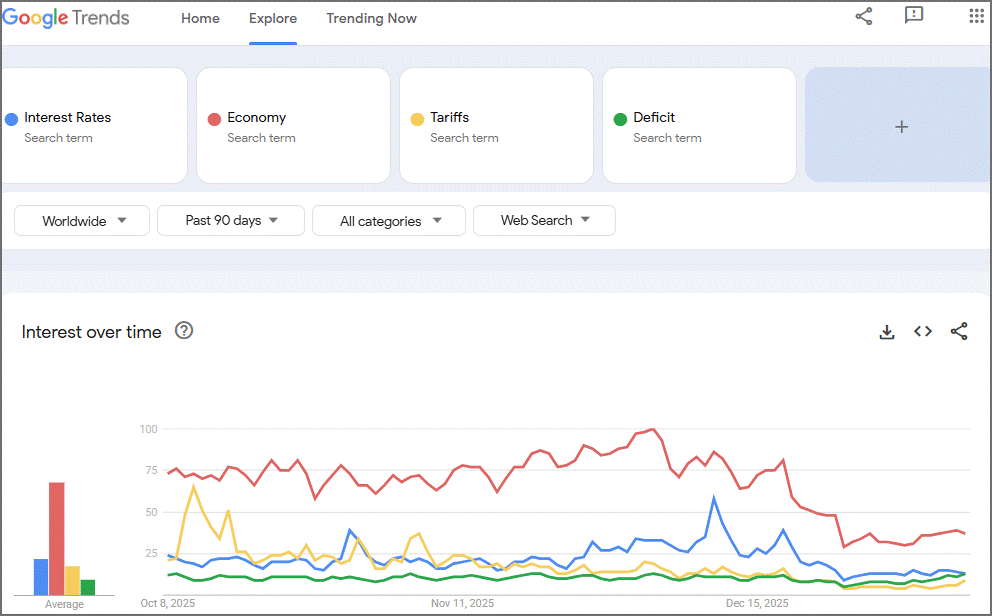Click the Google Trends logo
The image size is (992, 616).
click(66, 18)
